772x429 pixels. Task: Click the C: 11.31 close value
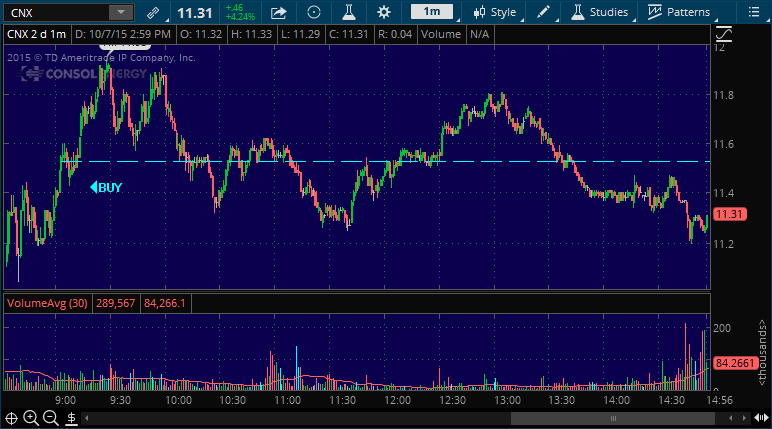(349, 34)
